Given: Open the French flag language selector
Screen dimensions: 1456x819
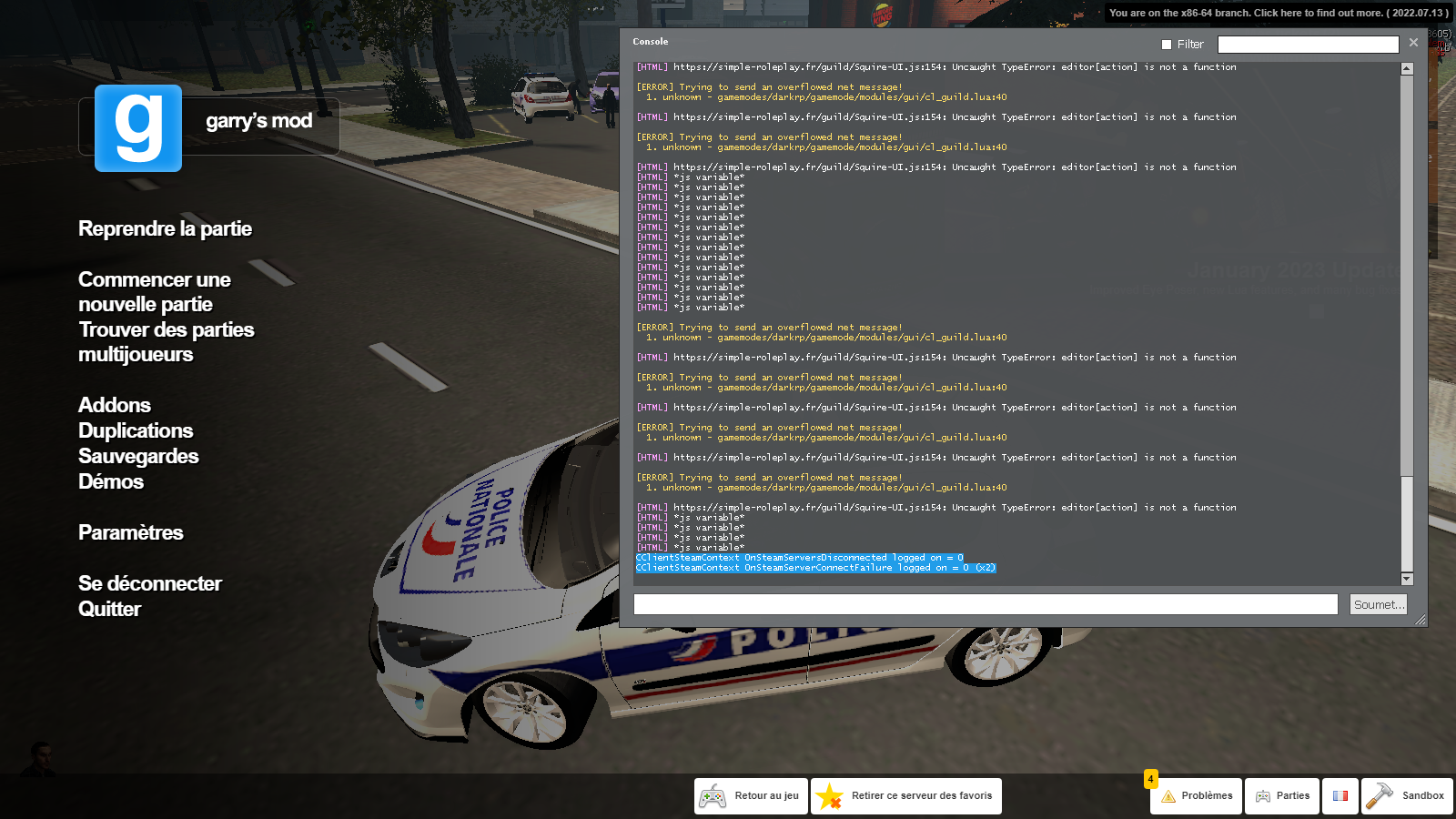Looking at the screenshot, I should (x=1340, y=796).
